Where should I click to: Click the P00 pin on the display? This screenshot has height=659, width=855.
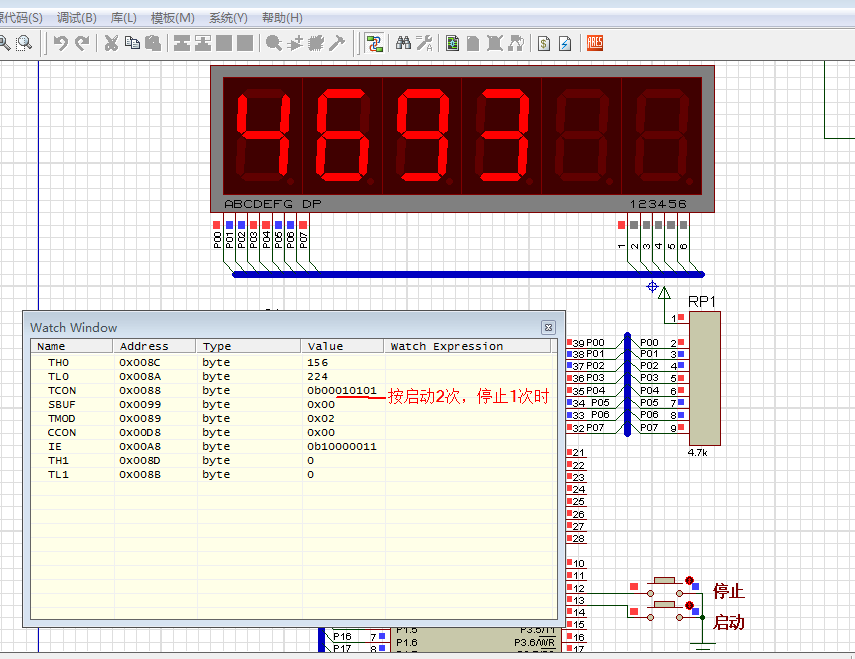[x=216, y=225]
